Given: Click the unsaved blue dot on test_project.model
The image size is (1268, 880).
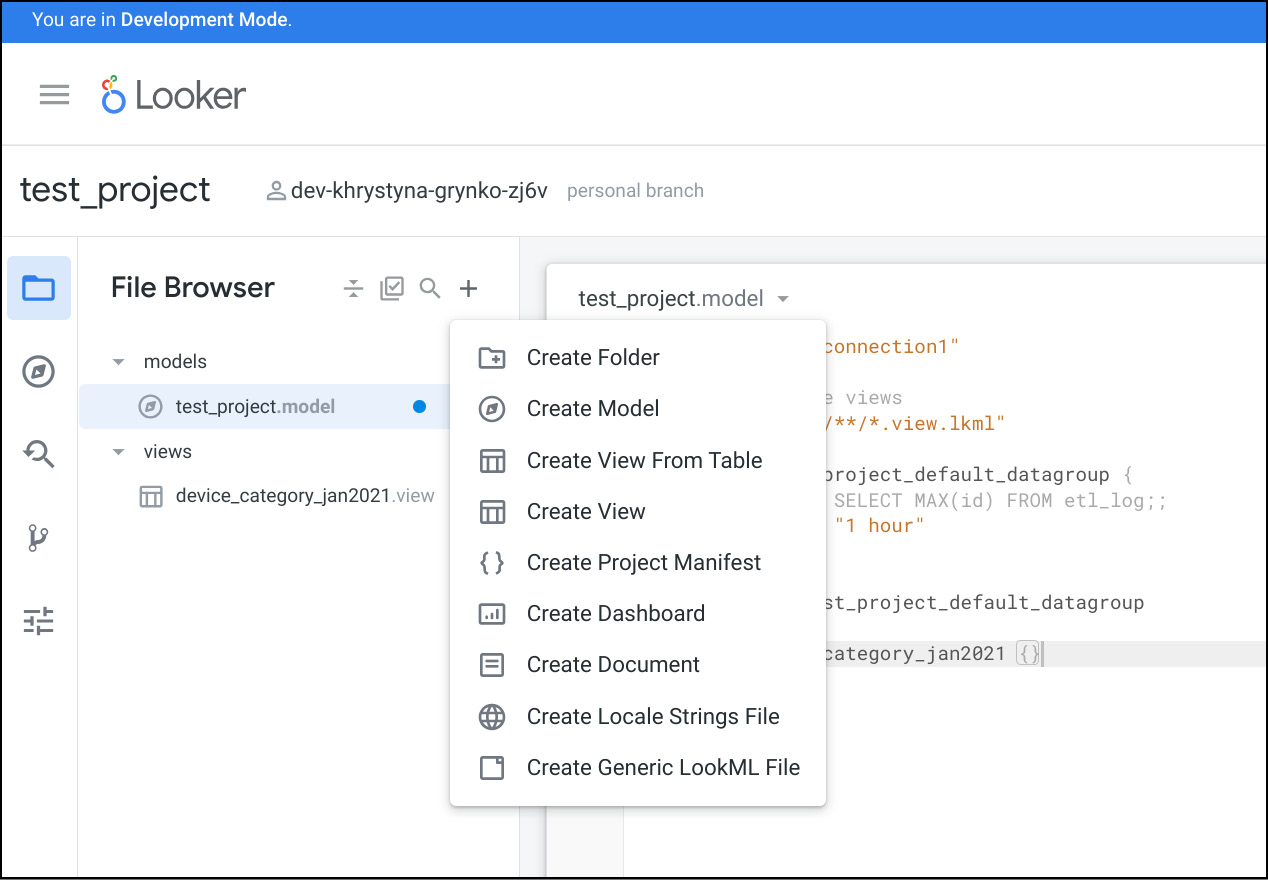Looking at the screenshot, I should [x=419, y=407].
